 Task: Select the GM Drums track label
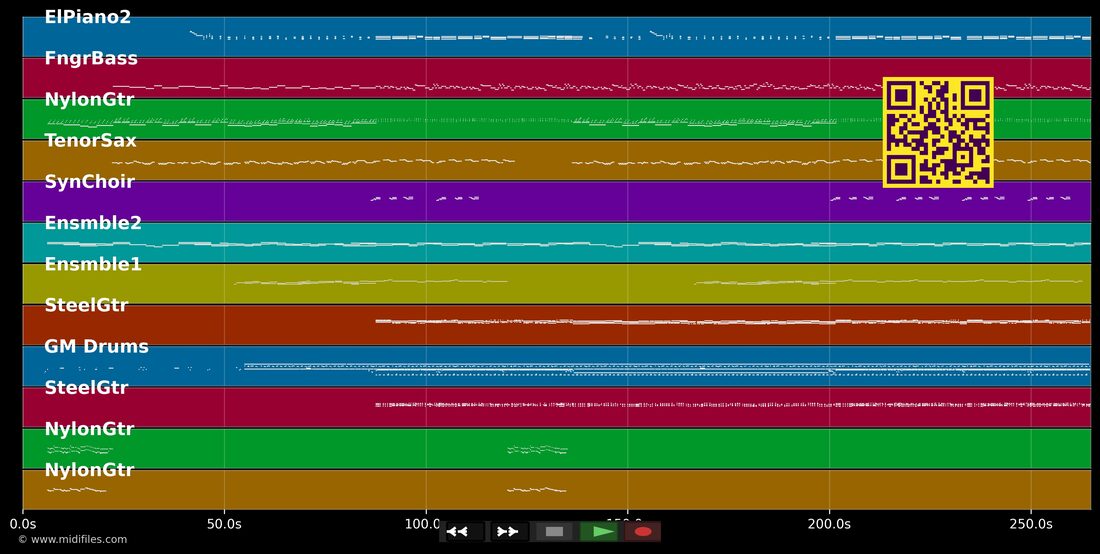tap(96, 346)
